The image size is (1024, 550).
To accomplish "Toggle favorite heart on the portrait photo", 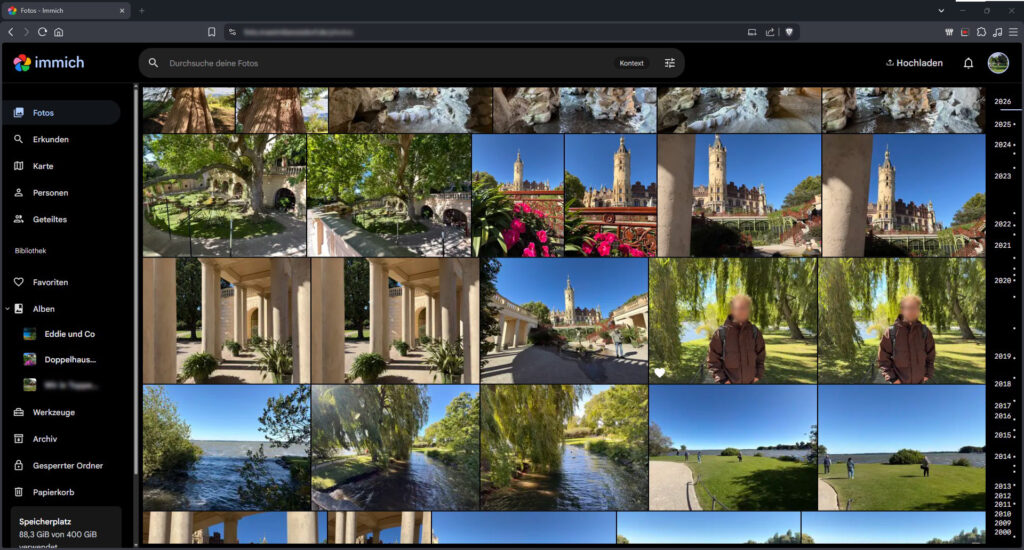I will coord(660,373).
